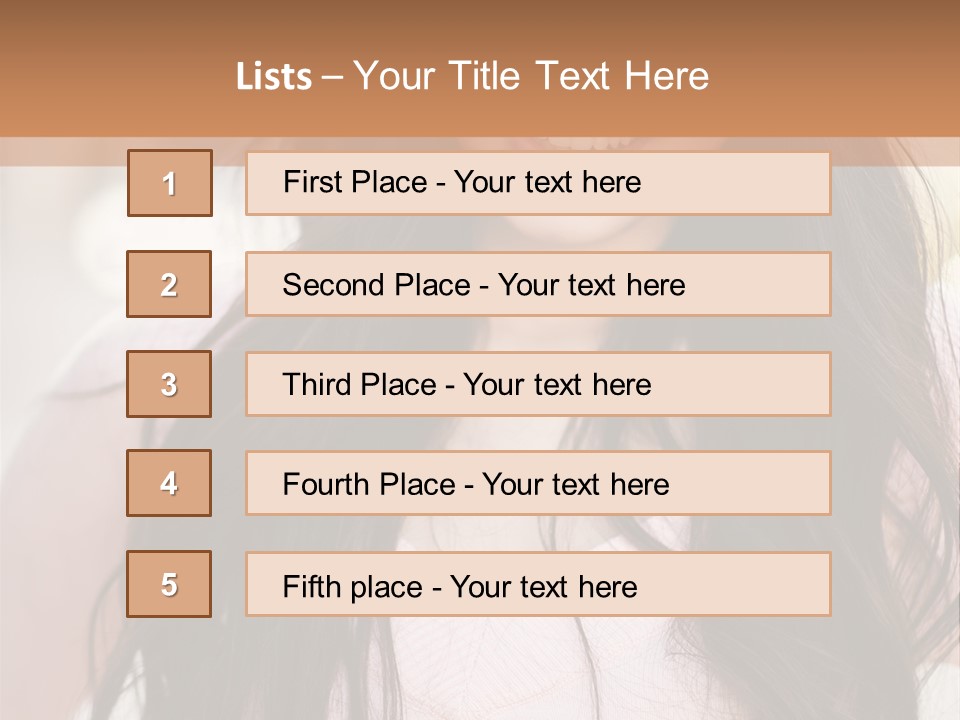The image size is (960, 720).
Task: Click the slide title text
Action: click(473, 76)
